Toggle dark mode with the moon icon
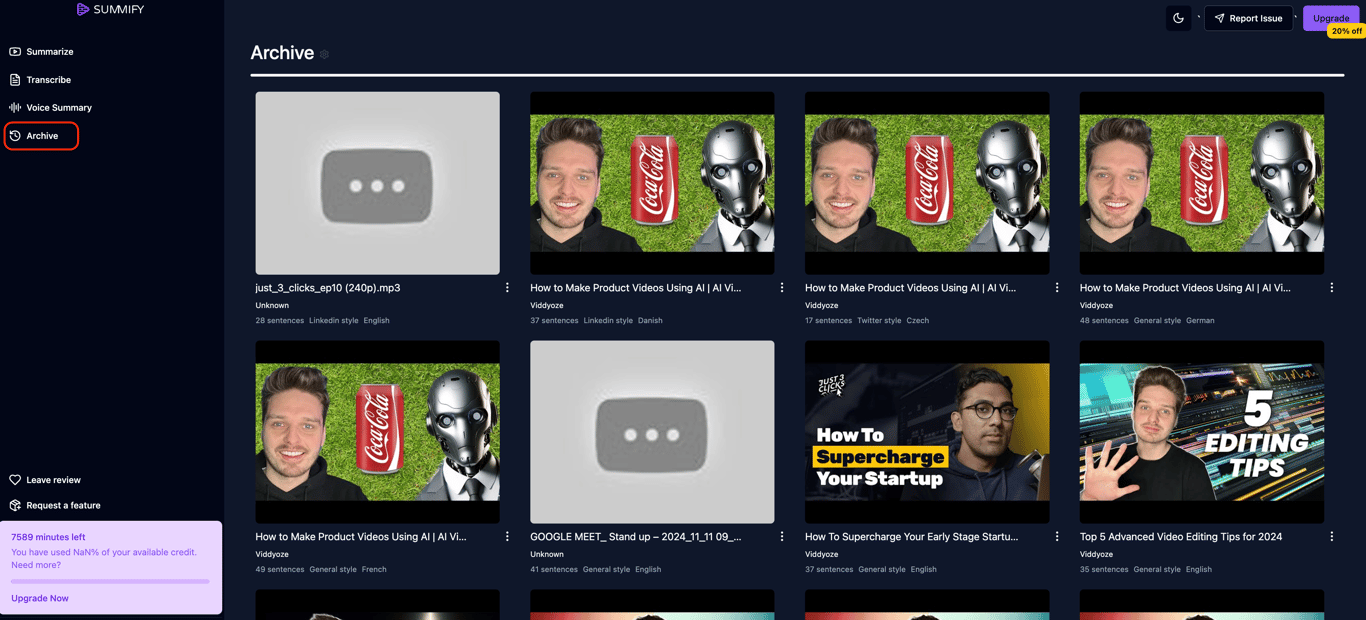The image size is (1366, 620). click(1178, 18)
